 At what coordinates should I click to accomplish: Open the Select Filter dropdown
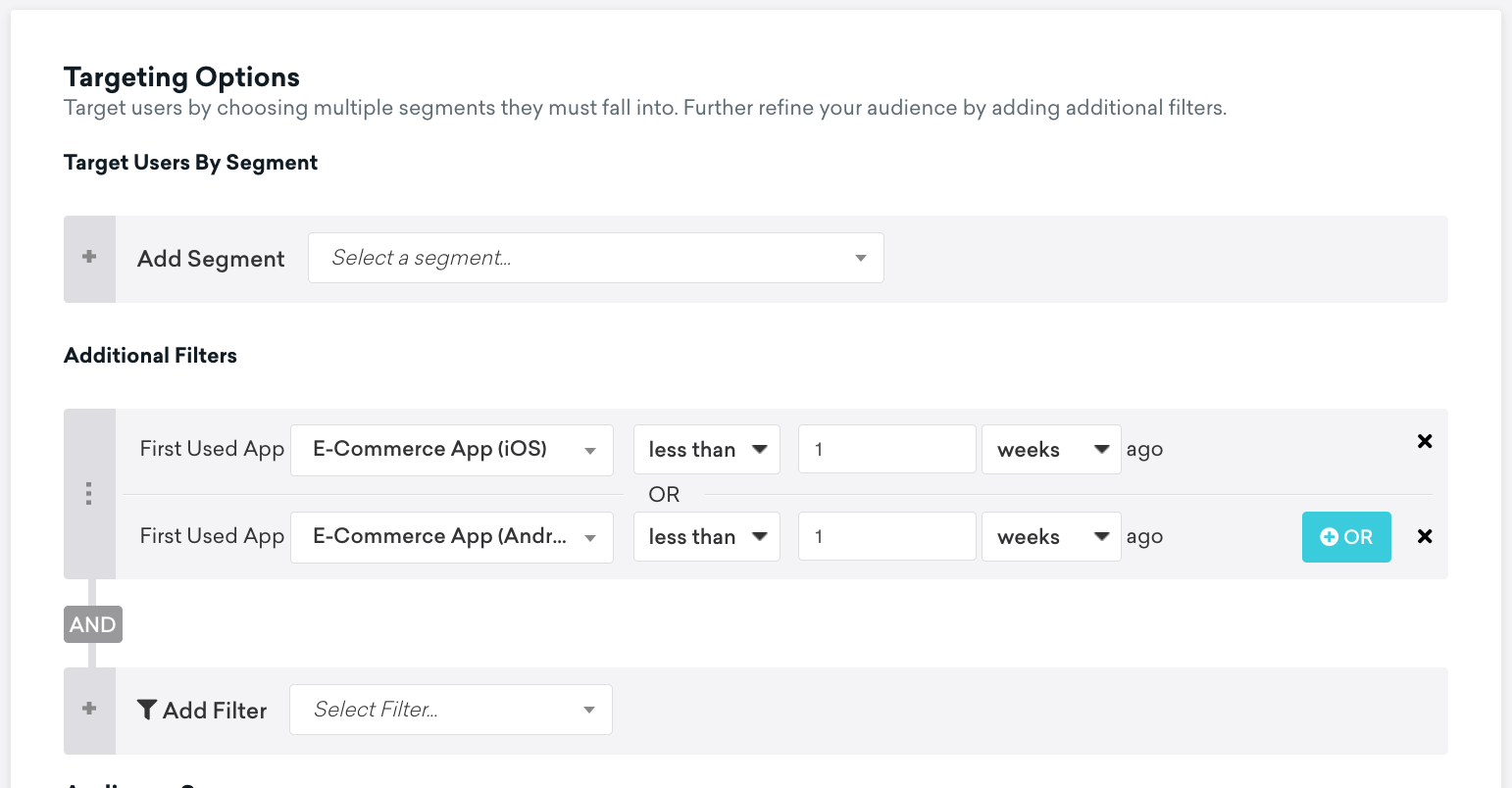coord(450,710)
